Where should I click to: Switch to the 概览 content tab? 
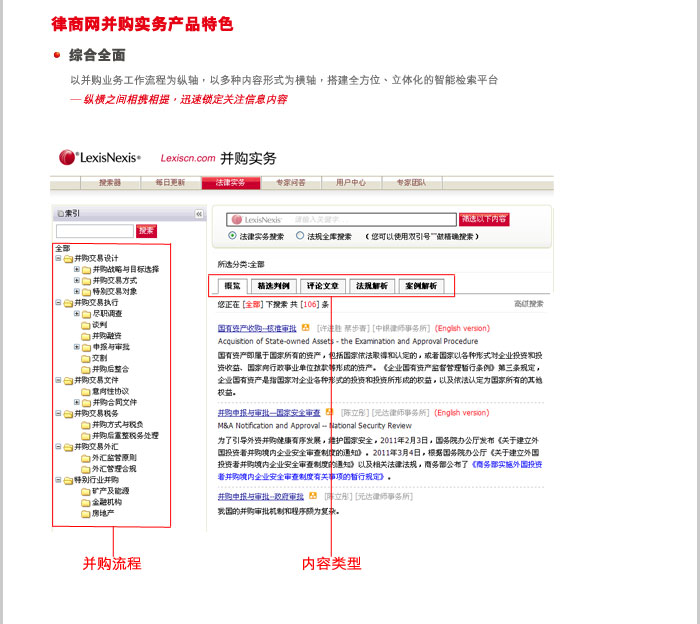click(232, 286)
